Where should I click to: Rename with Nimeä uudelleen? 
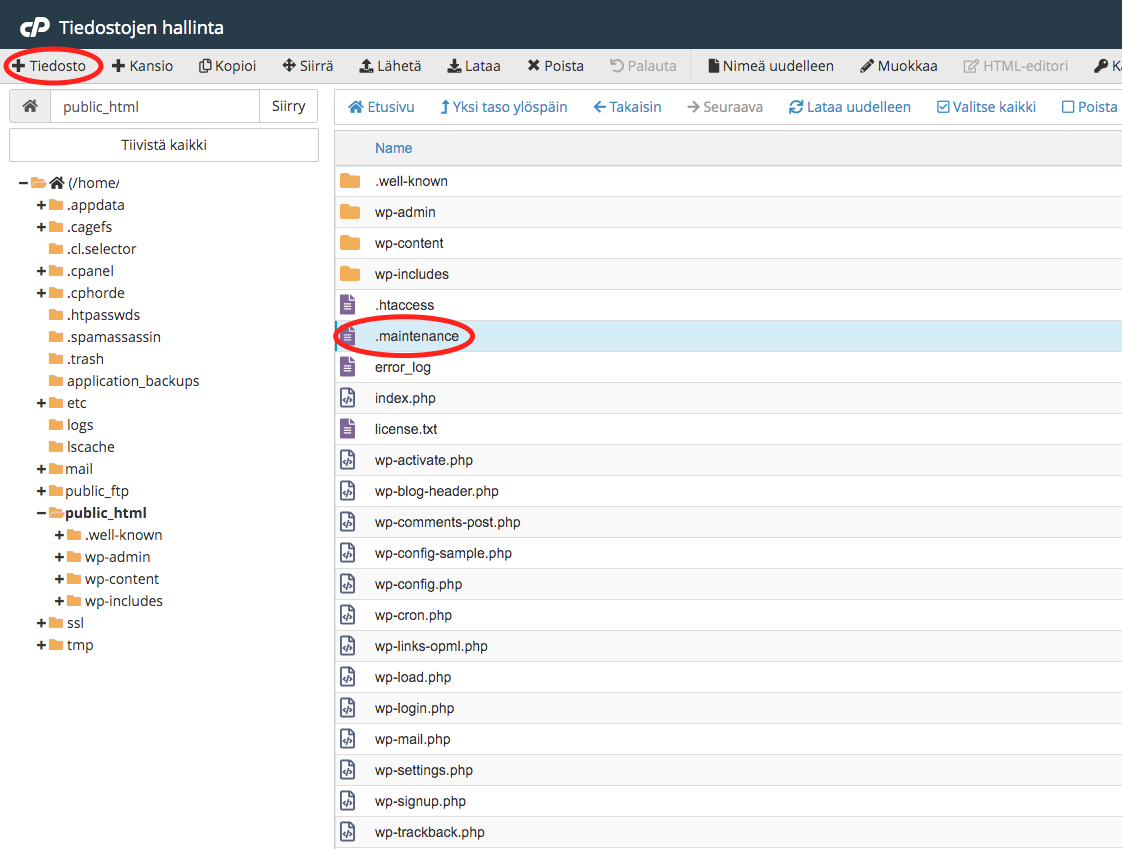point(771,66)
